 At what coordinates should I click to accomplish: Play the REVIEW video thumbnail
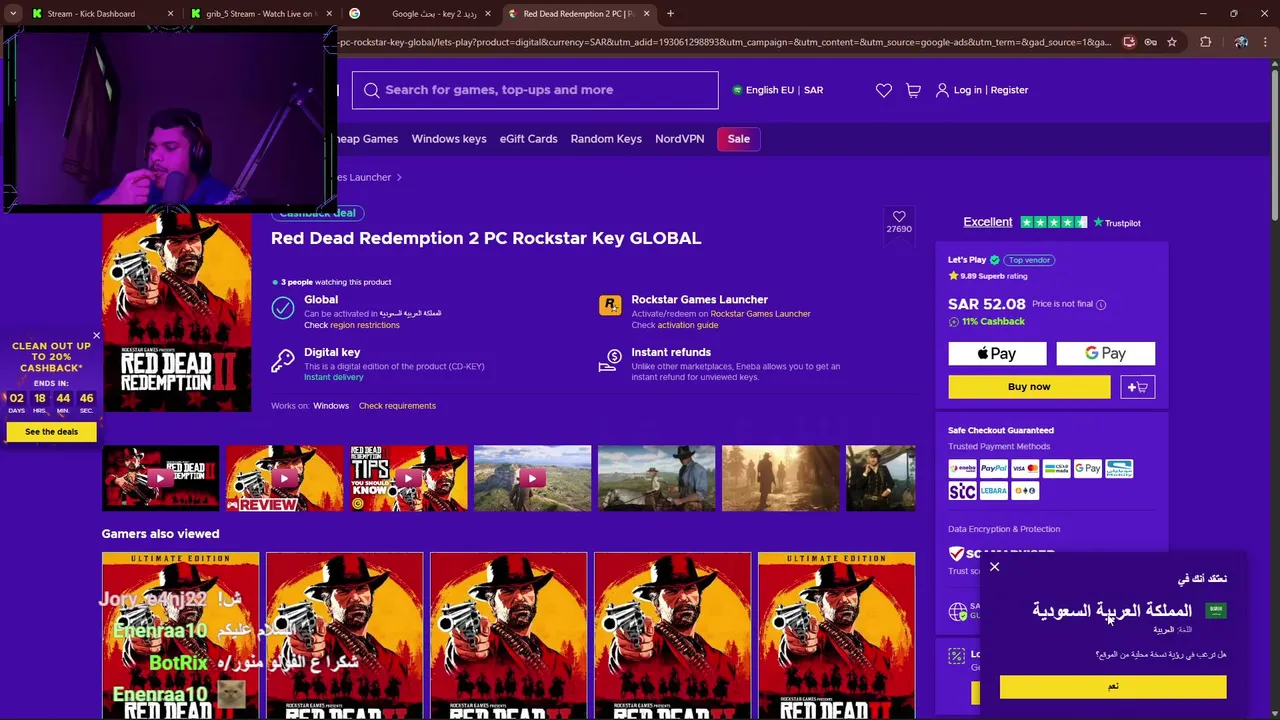284,478
